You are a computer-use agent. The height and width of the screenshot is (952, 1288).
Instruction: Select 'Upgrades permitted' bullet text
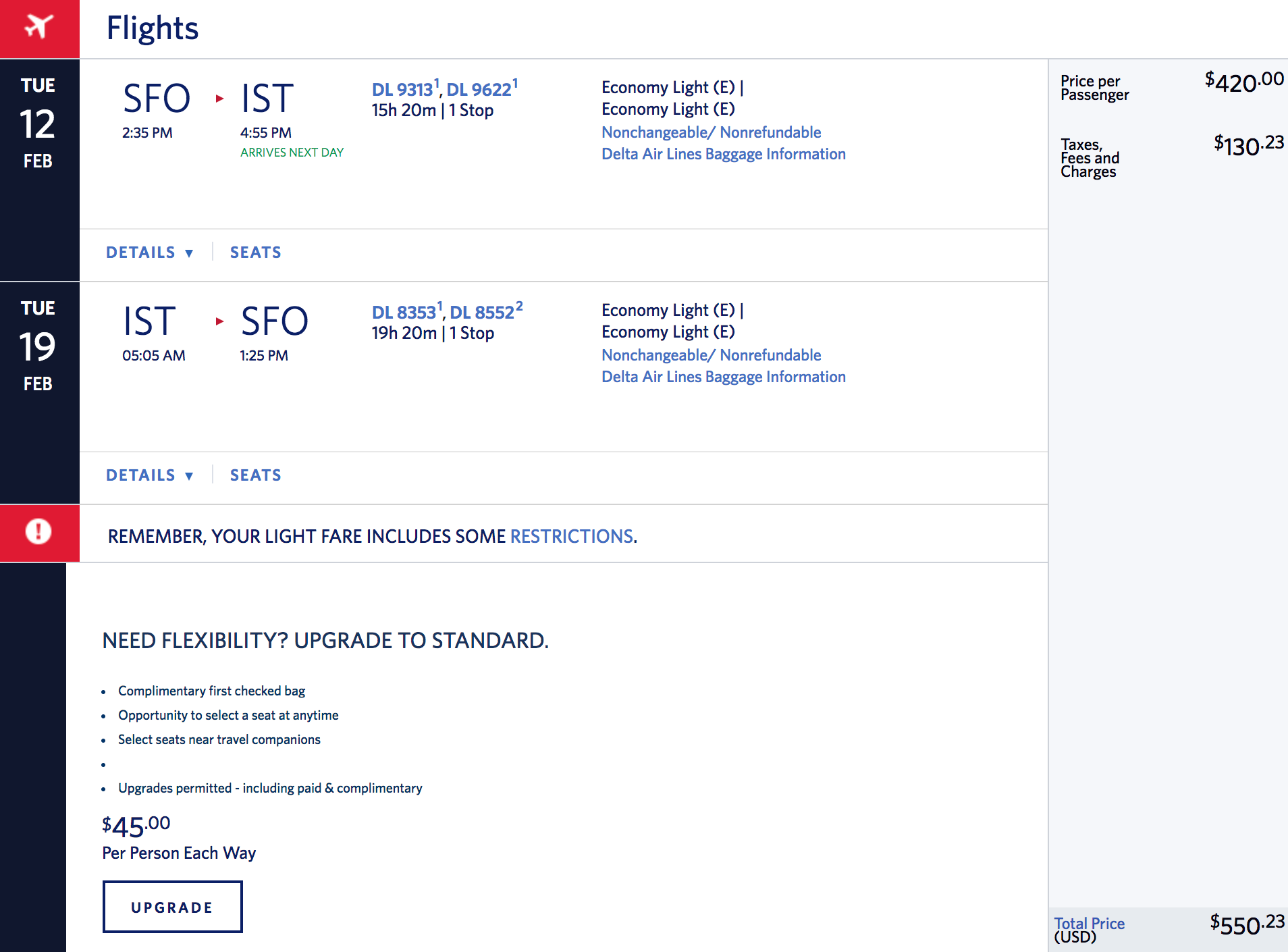(270, 788)
